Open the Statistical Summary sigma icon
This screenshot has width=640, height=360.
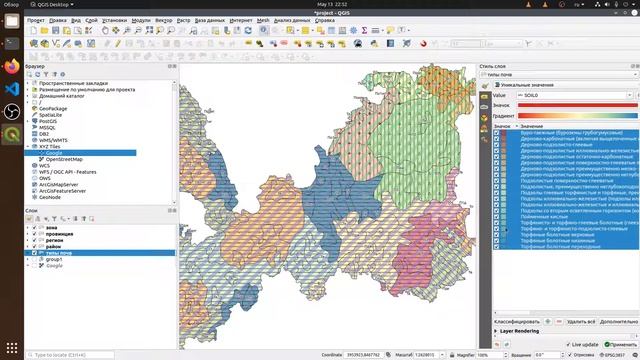pyautogui.click(x=364, y=31)
